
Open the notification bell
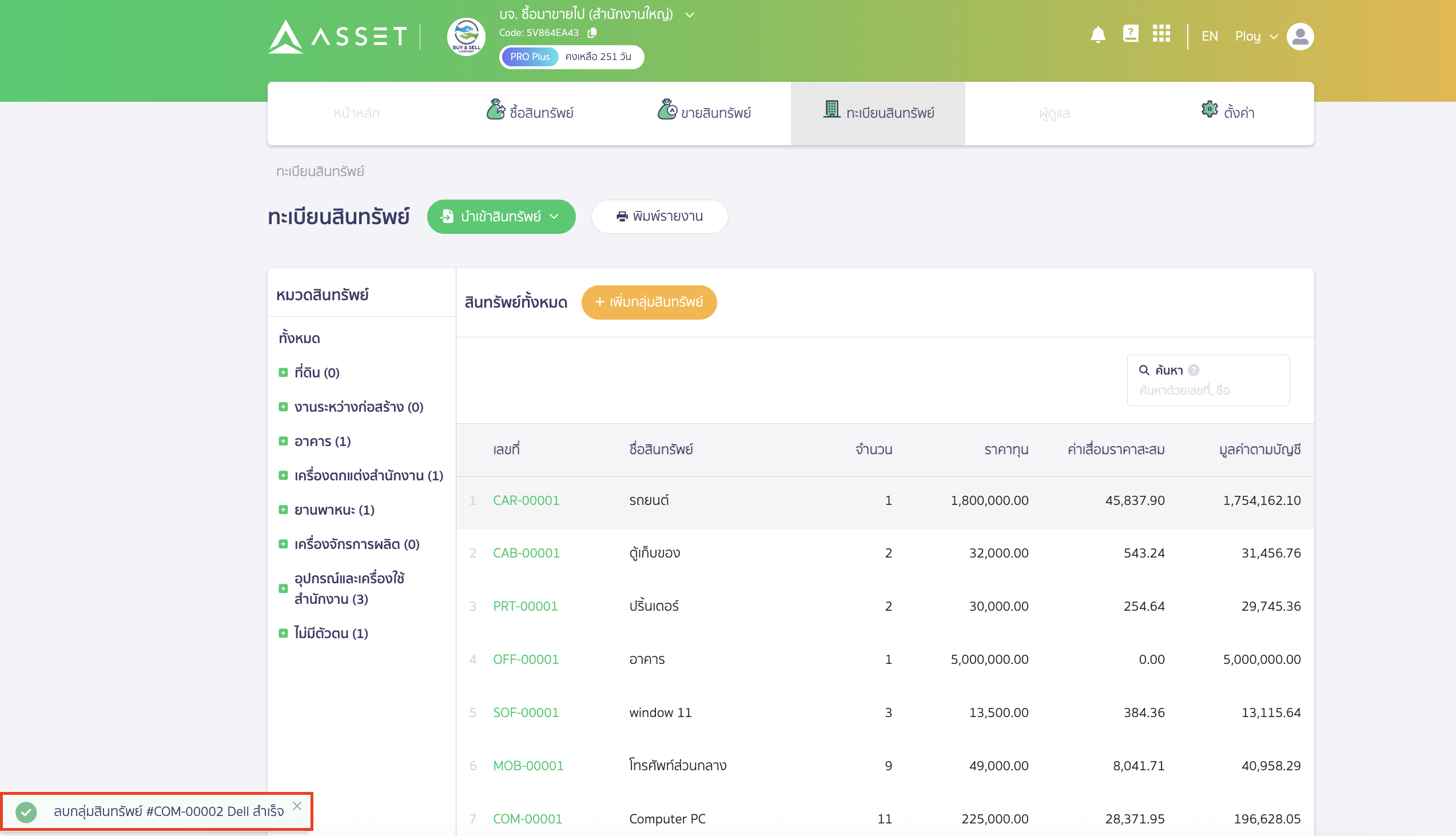click(x=1099, y=34)
